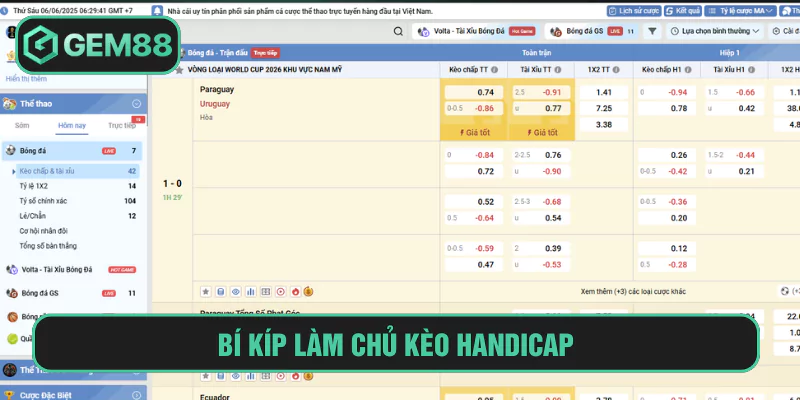Click info icon beside Tài Xỉu TT
The image size is (800, 400).
(x=558, y=70)
